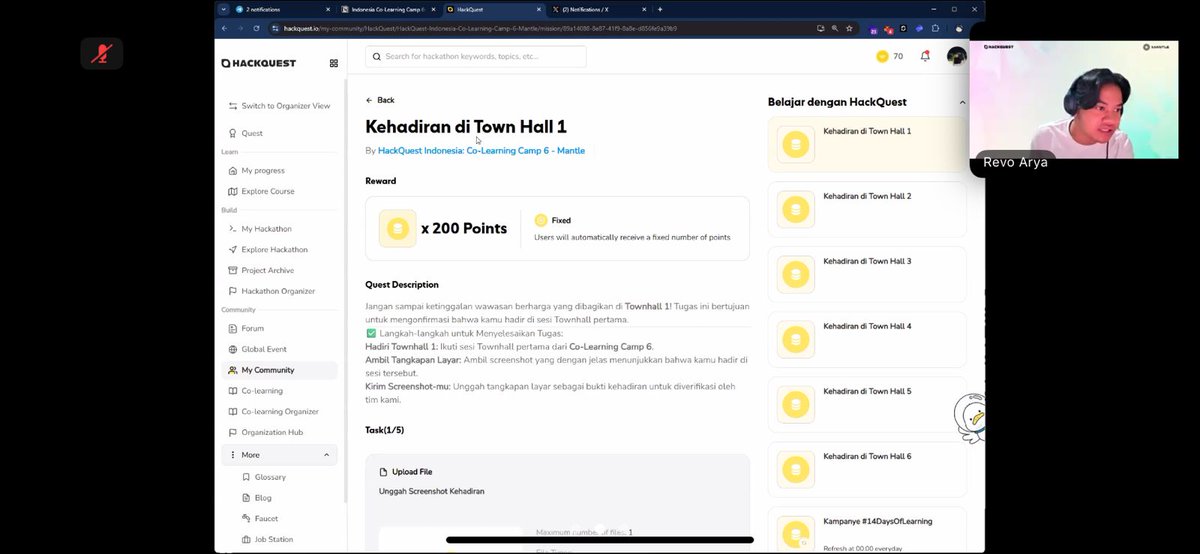The height and width of the screenshot is (554, 1200).
Task: Open the apps grid icon beside HackQuest logo
Action: click(x=334, y=63)
